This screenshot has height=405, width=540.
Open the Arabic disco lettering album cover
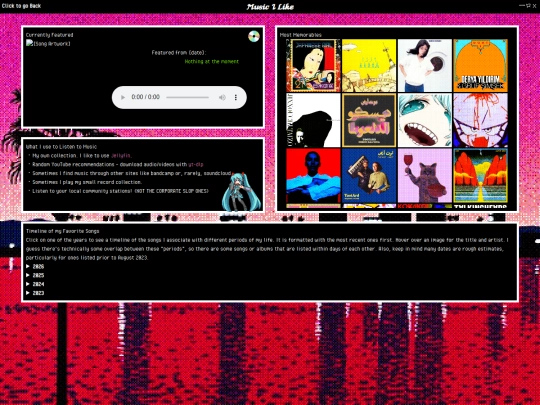pyautogui.click(x=369, y=120)
